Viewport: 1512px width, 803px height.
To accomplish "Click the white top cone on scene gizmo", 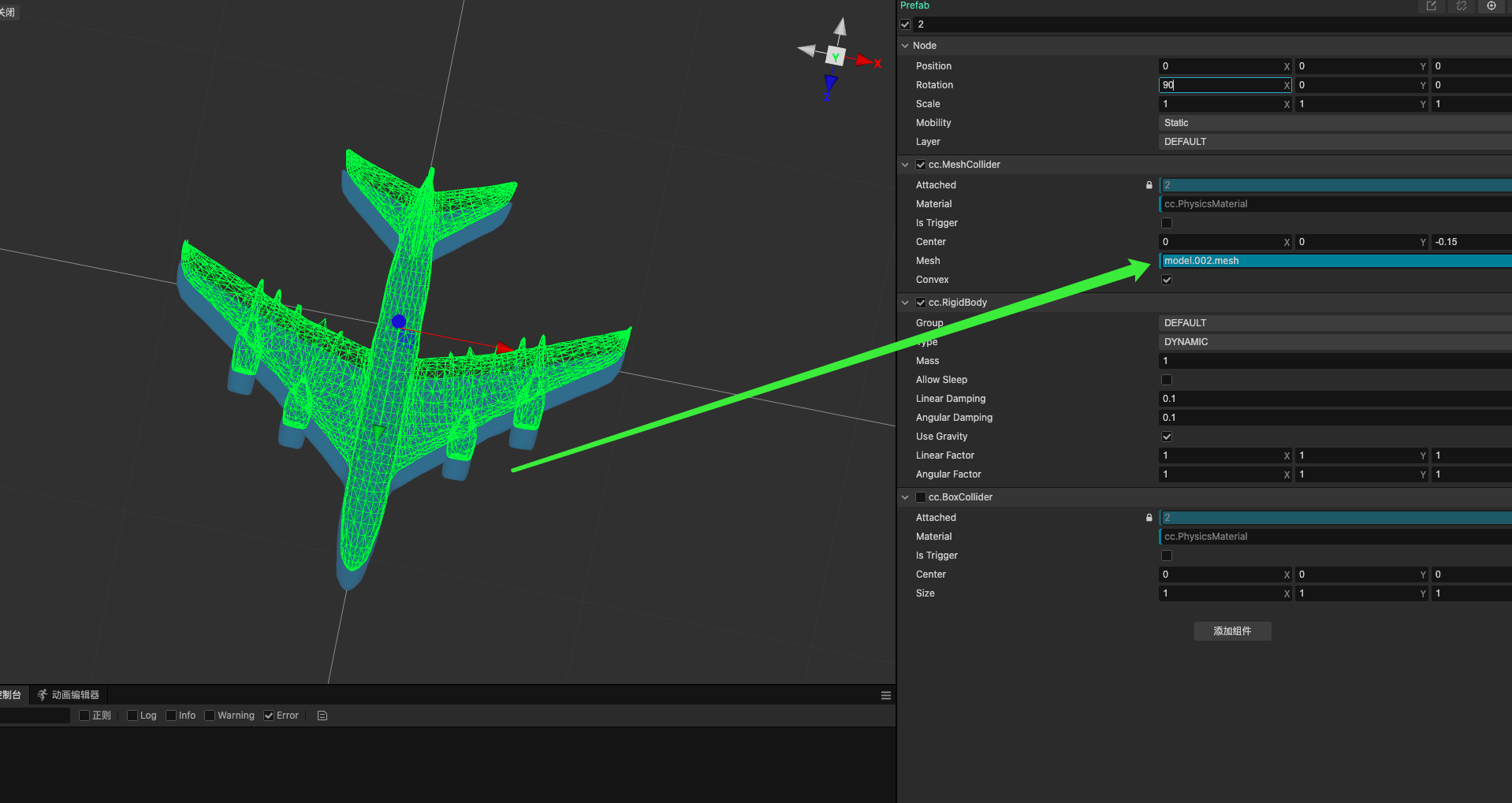I will tap(840, 28).
